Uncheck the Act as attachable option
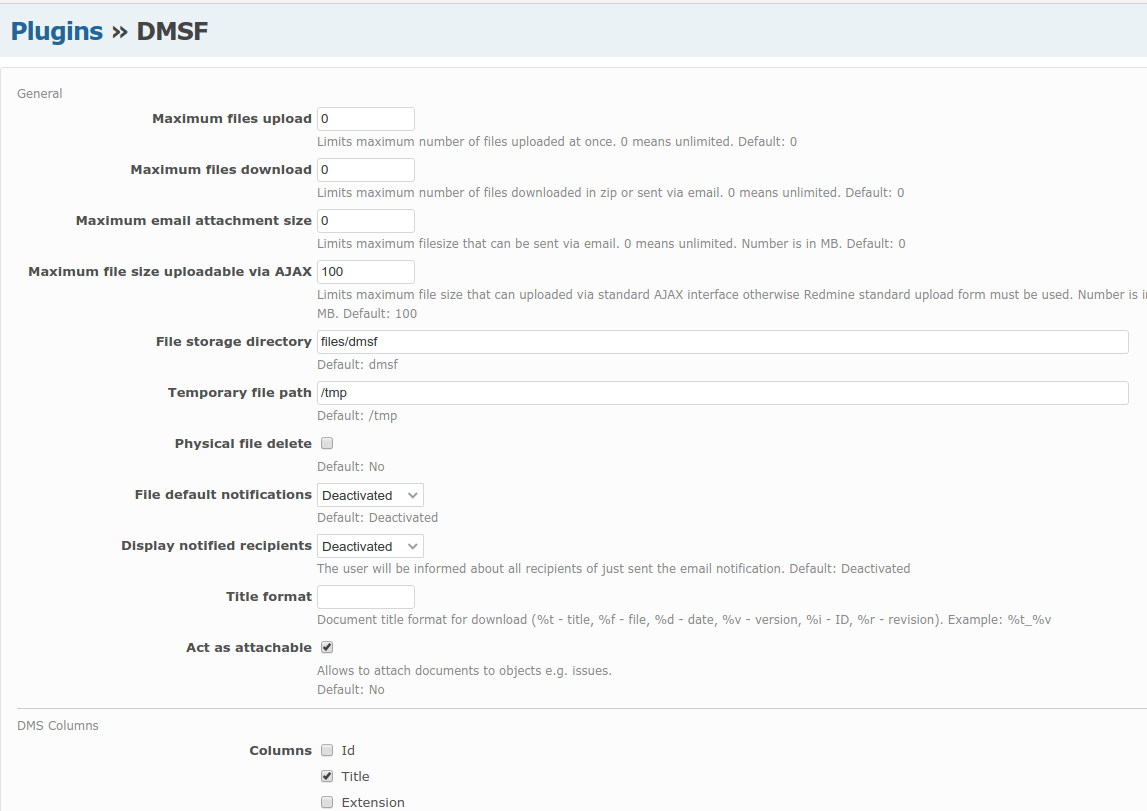This screenshot has width=1147, height=811. pyautogui.click(x=326, y=647)
